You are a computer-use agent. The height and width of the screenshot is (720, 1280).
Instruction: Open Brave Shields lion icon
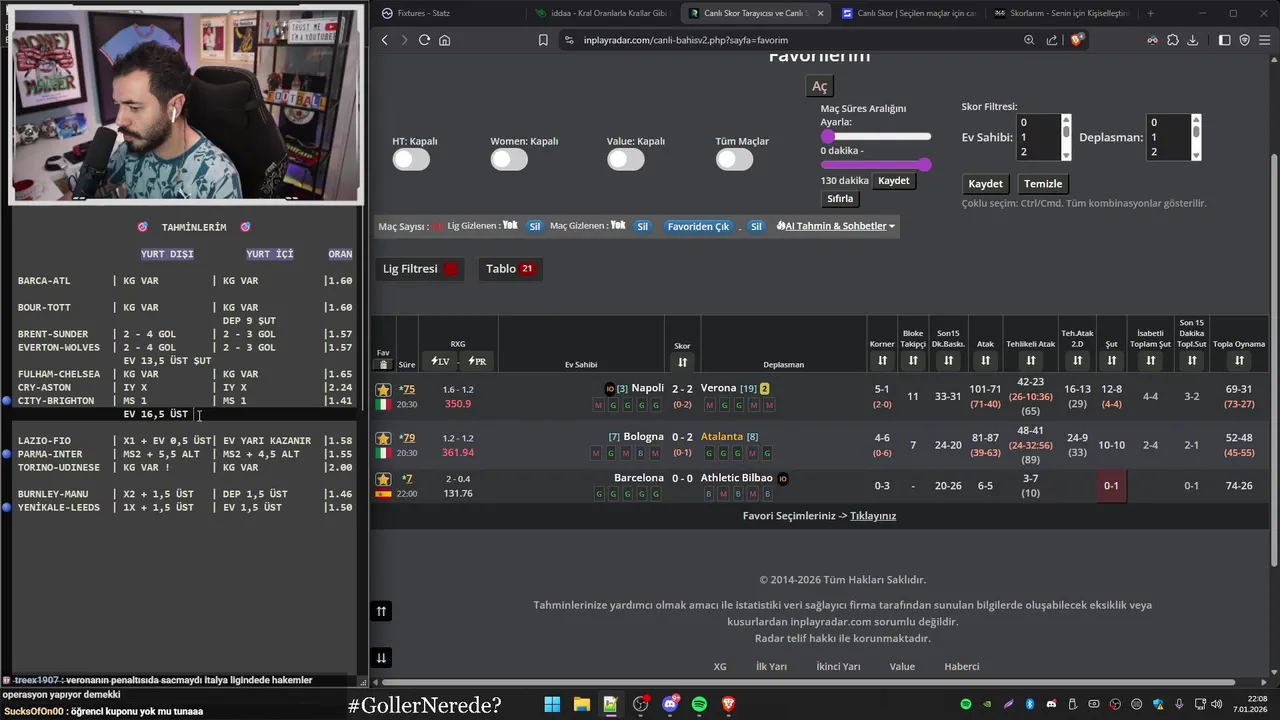(x=1077, y=40)
